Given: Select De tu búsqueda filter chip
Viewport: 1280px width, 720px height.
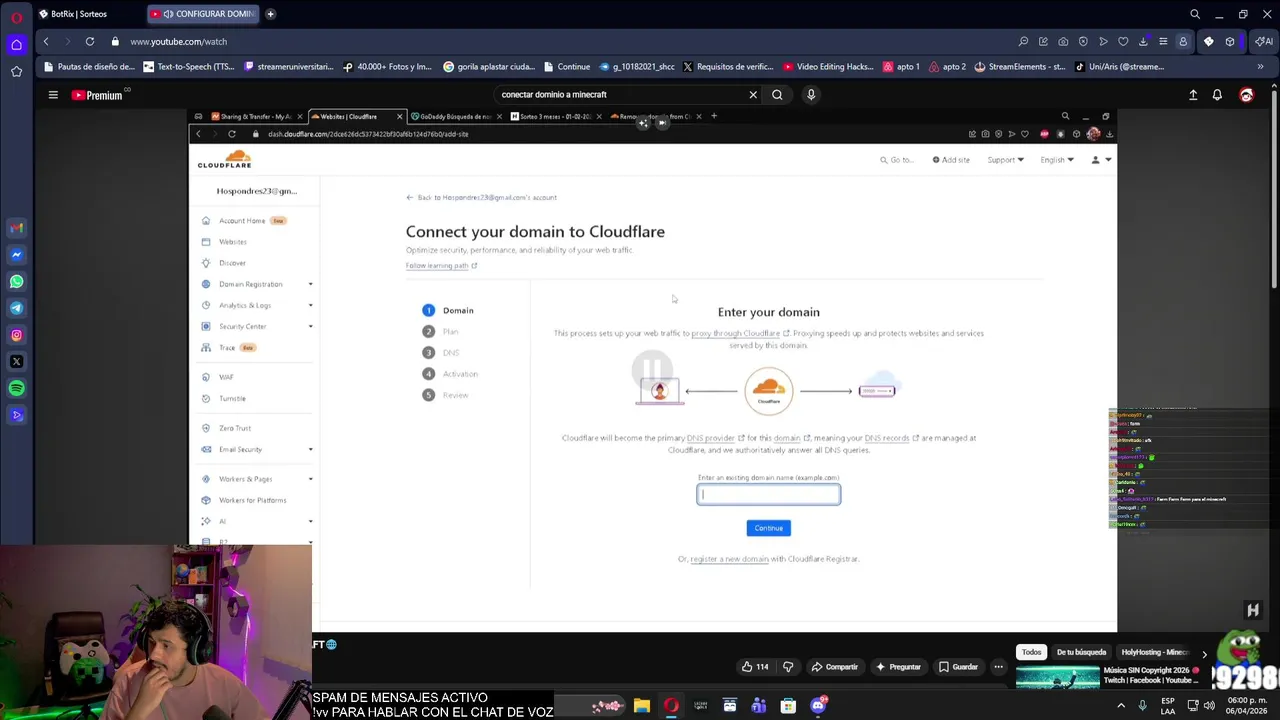Looking at the screenshot, I should [x=1081, y=652].
